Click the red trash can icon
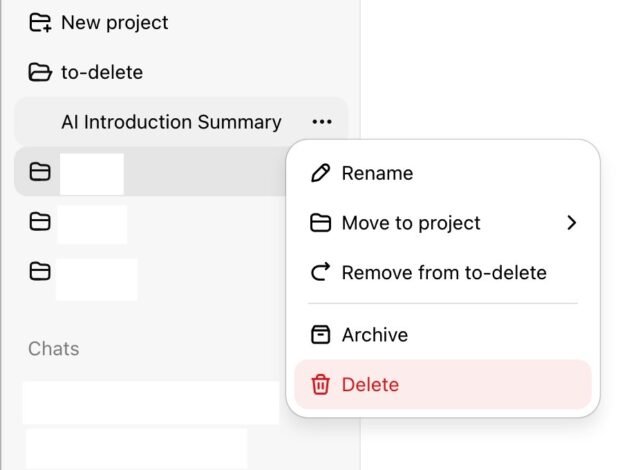 [x=320, y=384]
